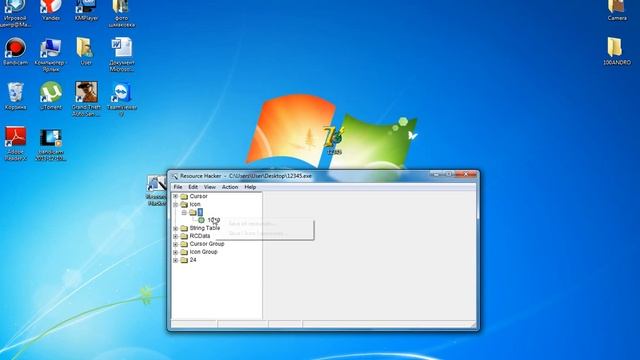Open the Help menu in Resource Hacker

click(x=250, y=187)
